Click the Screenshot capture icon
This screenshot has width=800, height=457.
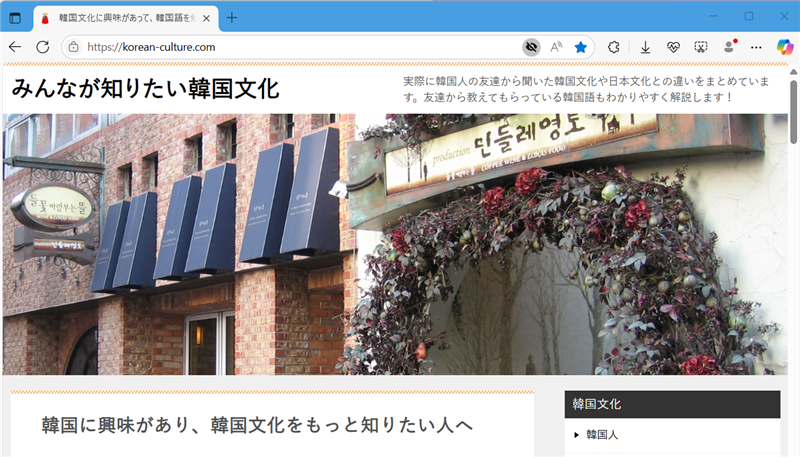(x=701, y=47)
